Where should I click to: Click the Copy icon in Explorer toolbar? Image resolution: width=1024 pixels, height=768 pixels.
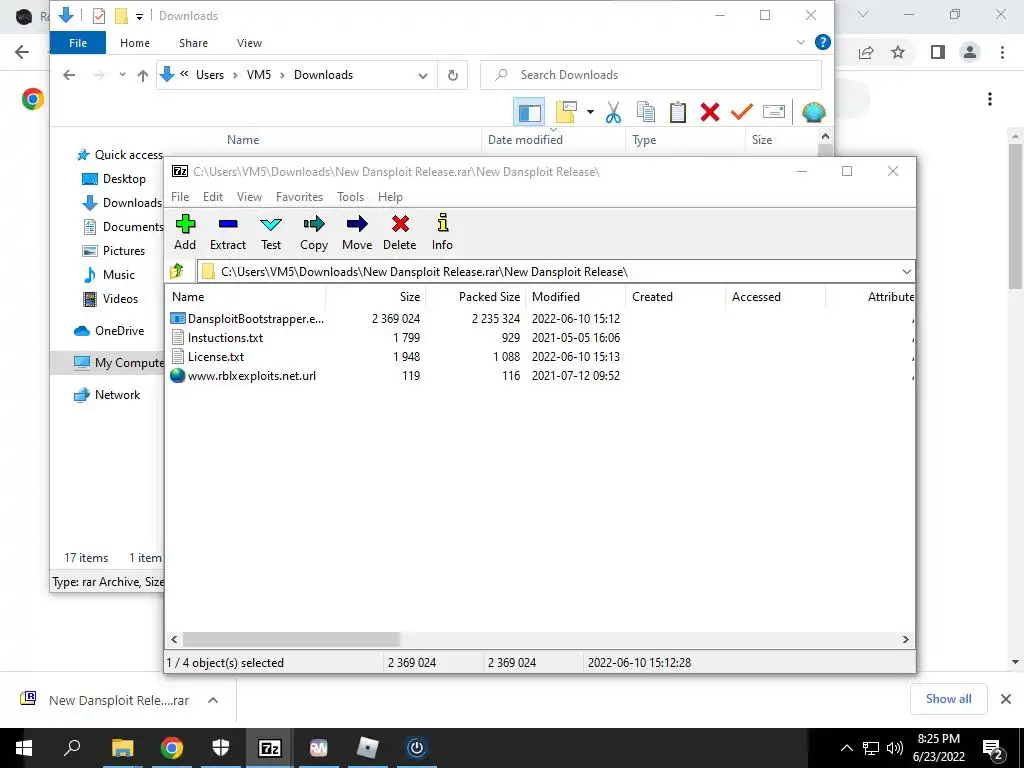[645, 112]
